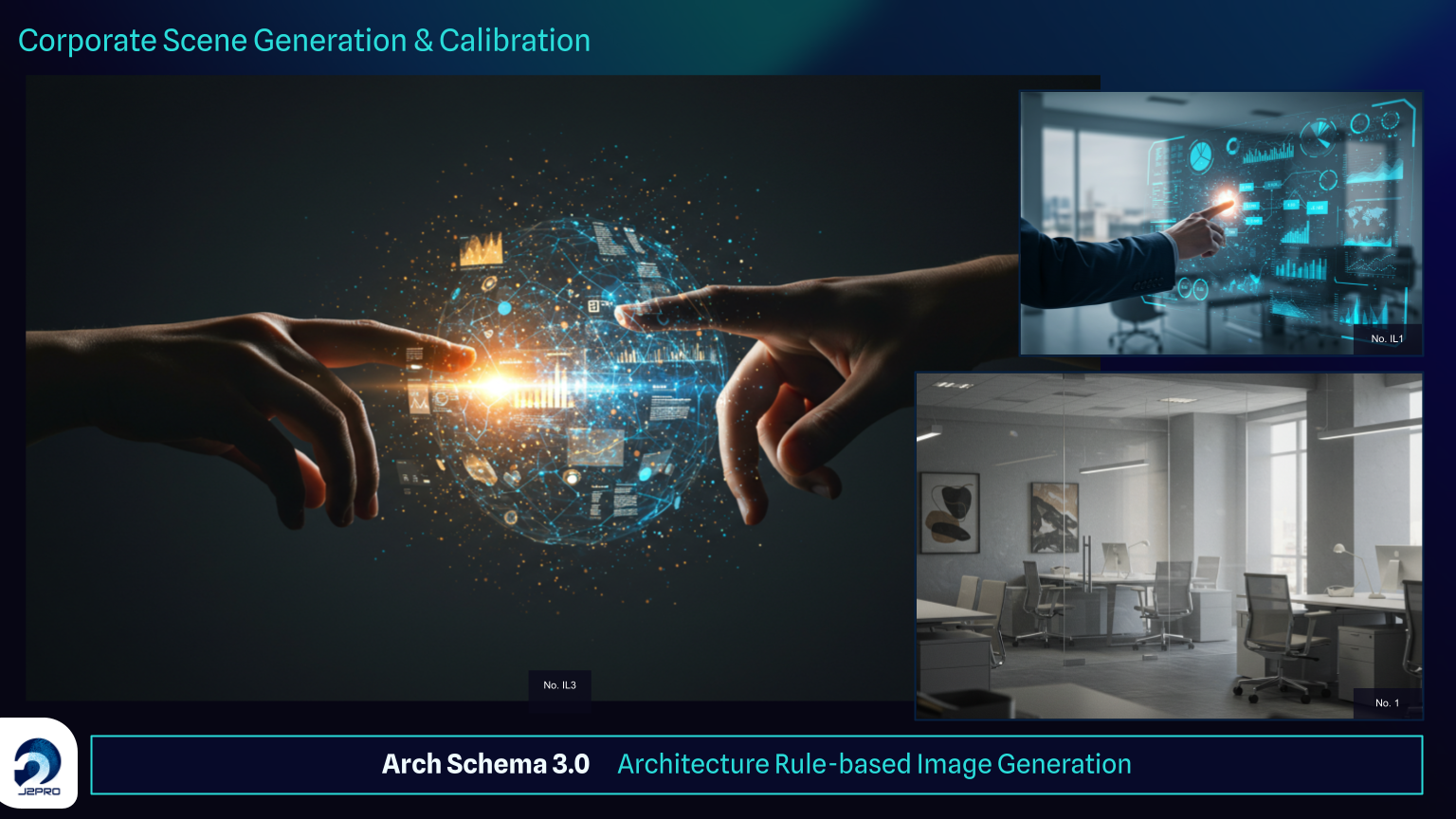Click the 'No. IL1' label badge
1456x819 pixels.
(x=1389, y=337)
